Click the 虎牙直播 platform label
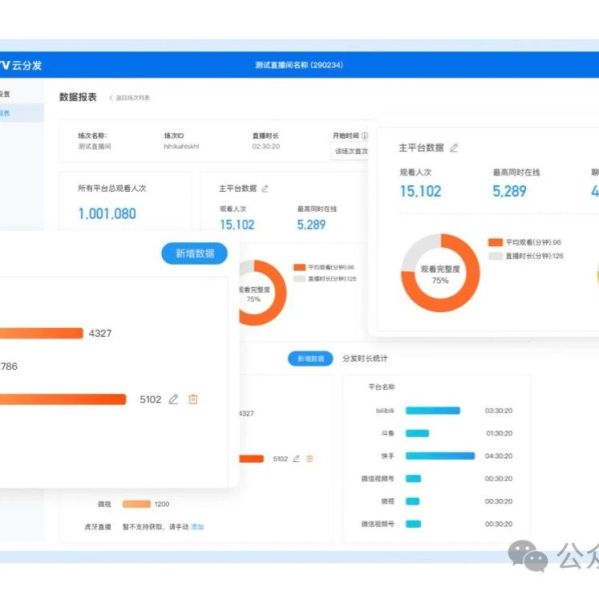Viewport: 599px width, 600px height. (x=98, y=527)
